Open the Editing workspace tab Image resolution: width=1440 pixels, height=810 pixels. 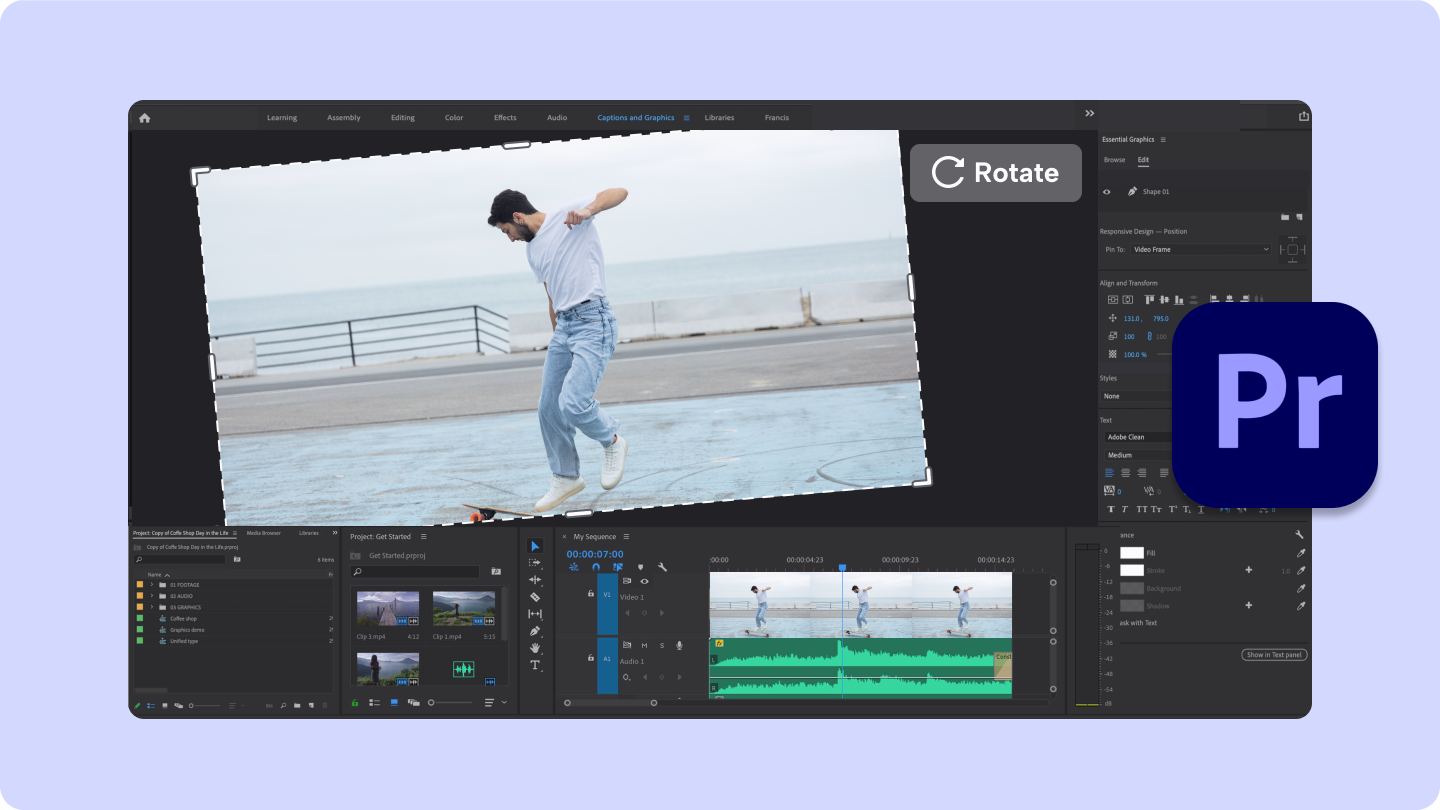coord(402,117)
